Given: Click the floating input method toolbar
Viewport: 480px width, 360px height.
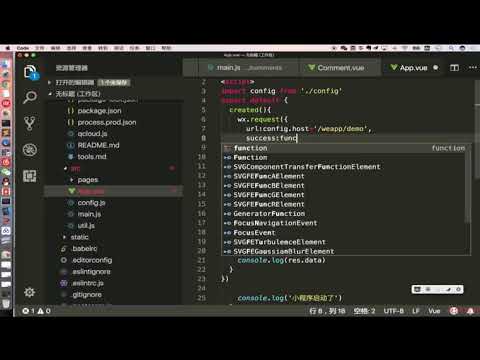Looking at the screenshot, I should tap(437, 289).
